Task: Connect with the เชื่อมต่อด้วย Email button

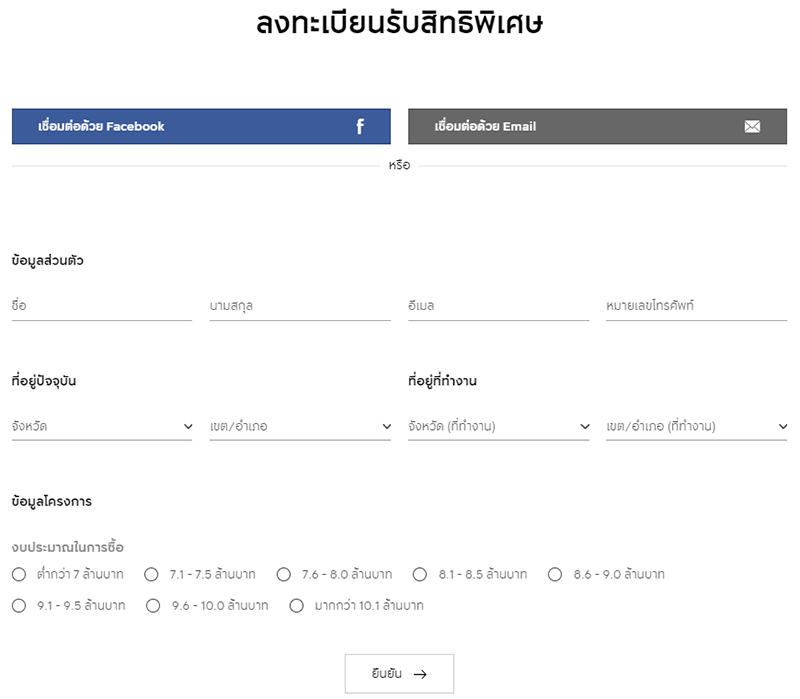Action: coord(597,127)
